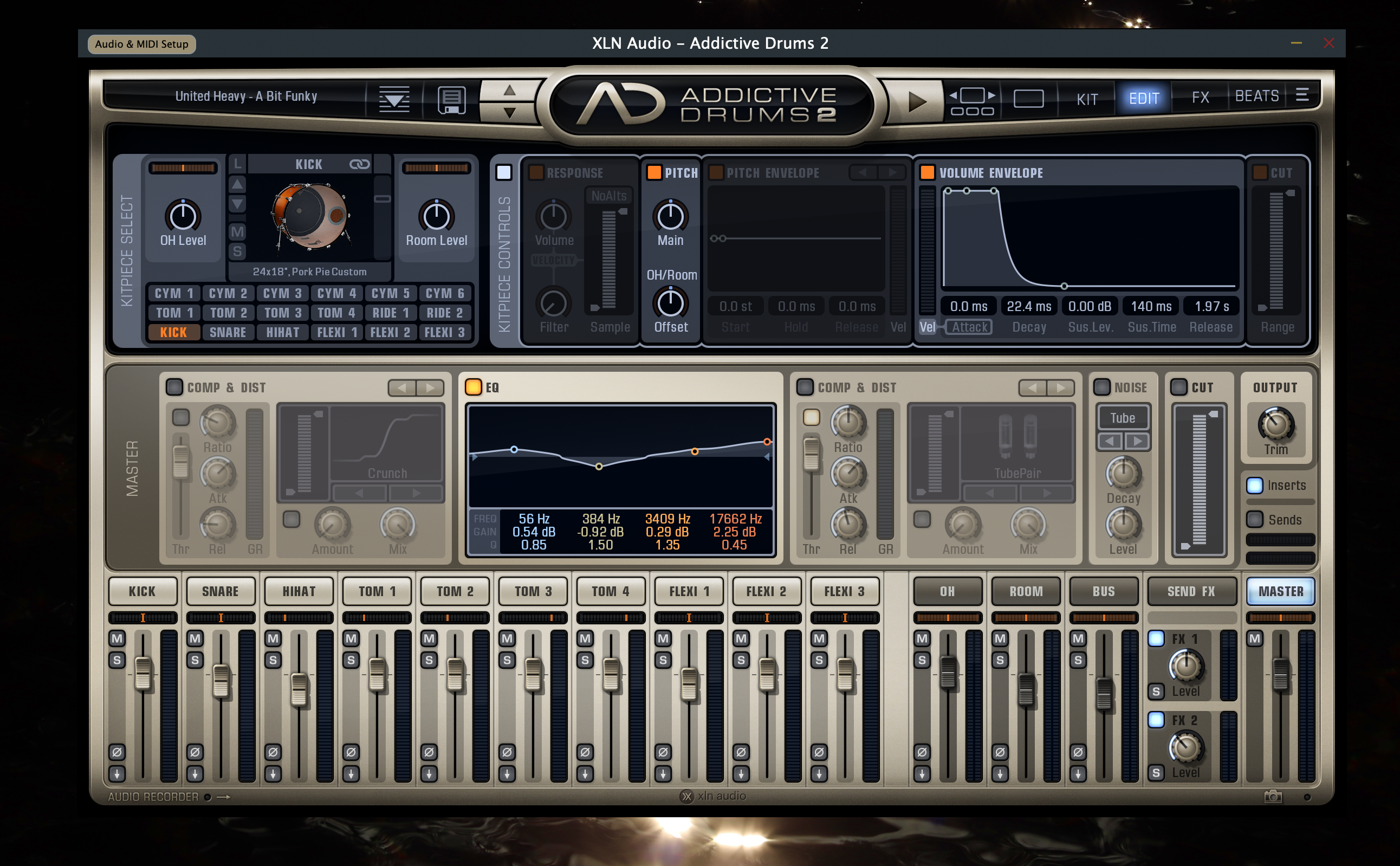1400x866 pixels.
Task: Click the KICK channel volume fader
Action: pos(142,674)
